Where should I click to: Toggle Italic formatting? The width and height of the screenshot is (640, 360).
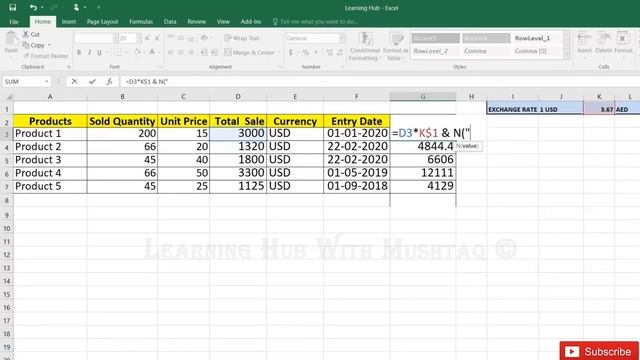89,52
